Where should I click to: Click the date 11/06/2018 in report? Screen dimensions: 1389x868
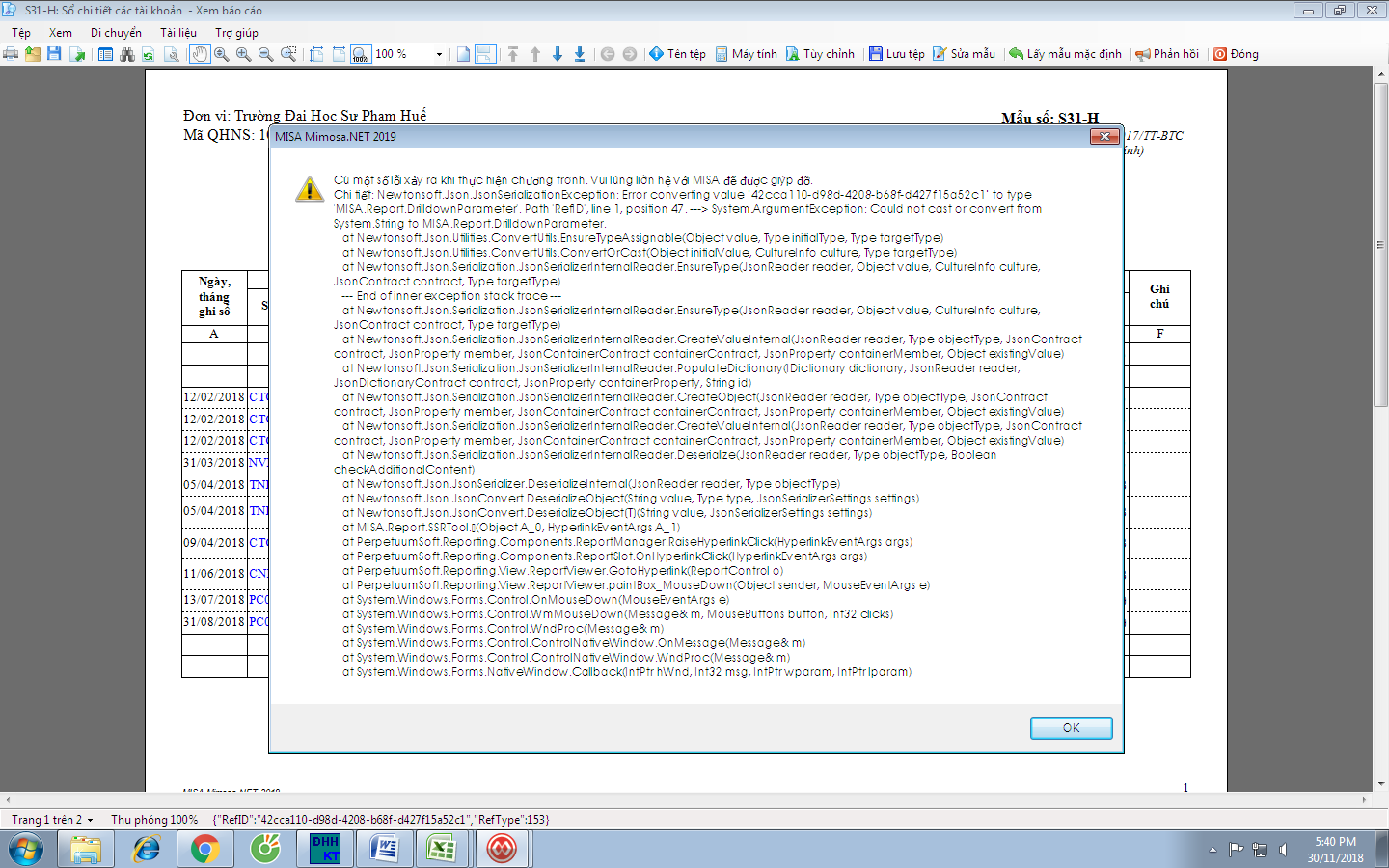coord(214,574)
